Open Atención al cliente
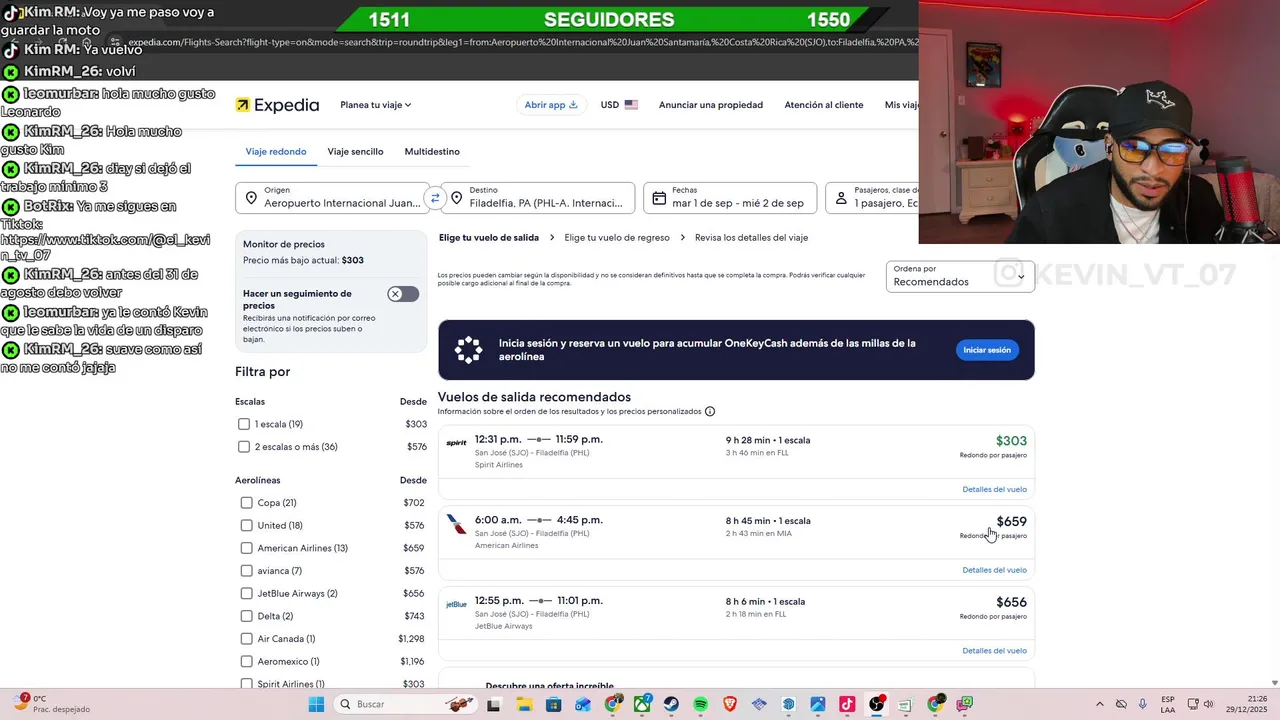Screen dimensions: 1280x720 pos(824,105)
